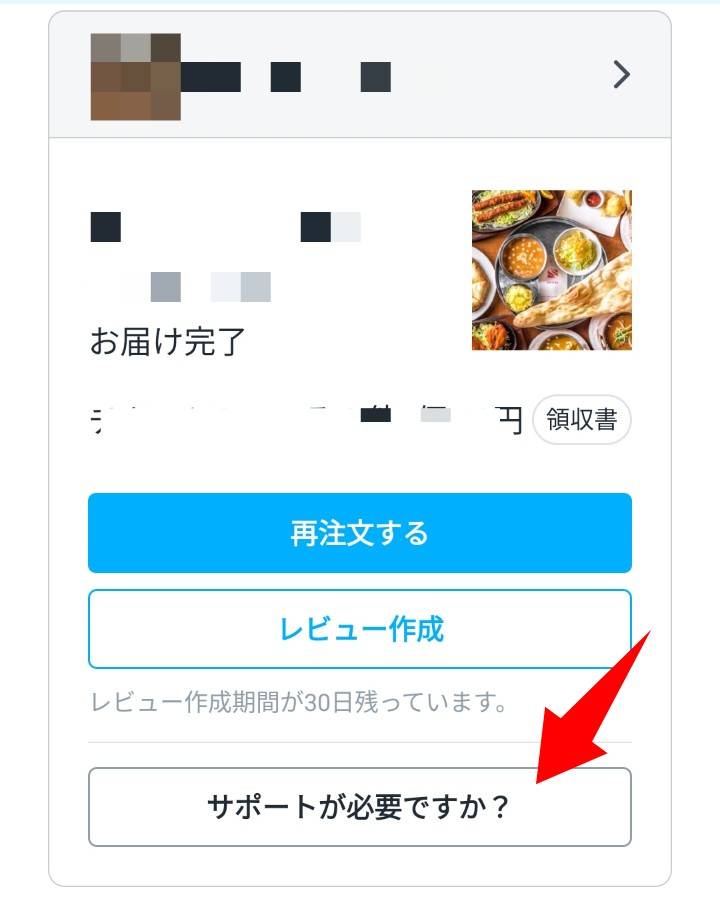The height and width of the screenshot is (911, 720).
Task: Open restaurant details via the right chevron arrow
Action: click(621, 75)
